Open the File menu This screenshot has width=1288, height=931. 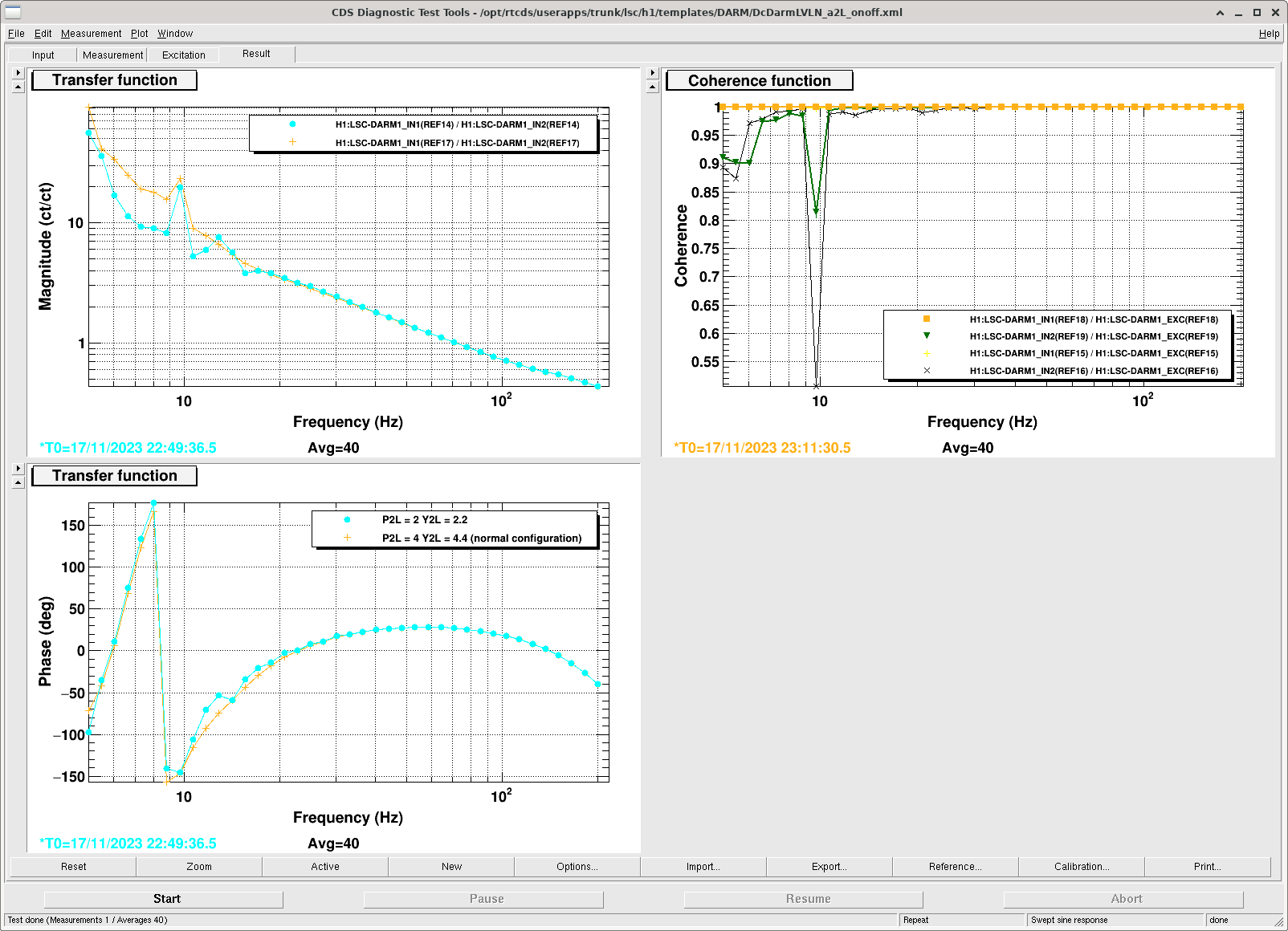pyautogui.click(x=16, y=34)
